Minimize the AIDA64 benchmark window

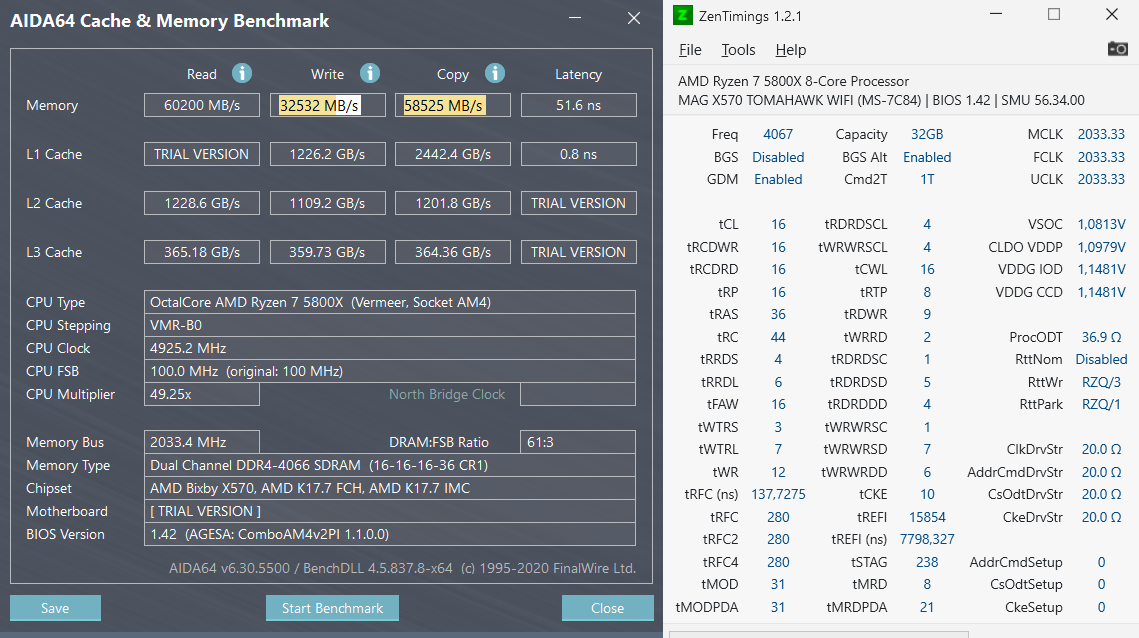pyautogui.click(x=575, y=17)
